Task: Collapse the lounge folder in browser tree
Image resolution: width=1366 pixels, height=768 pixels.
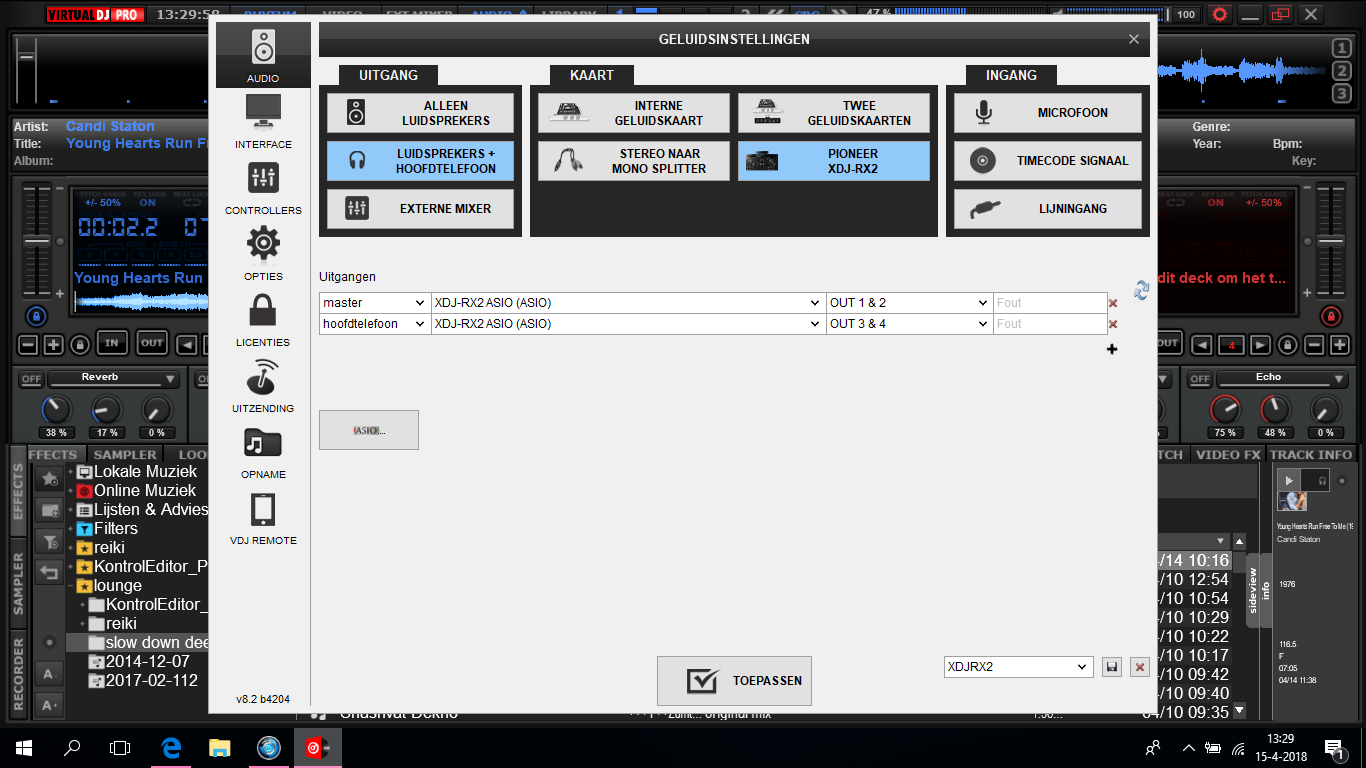Action: tap(71, 586)
